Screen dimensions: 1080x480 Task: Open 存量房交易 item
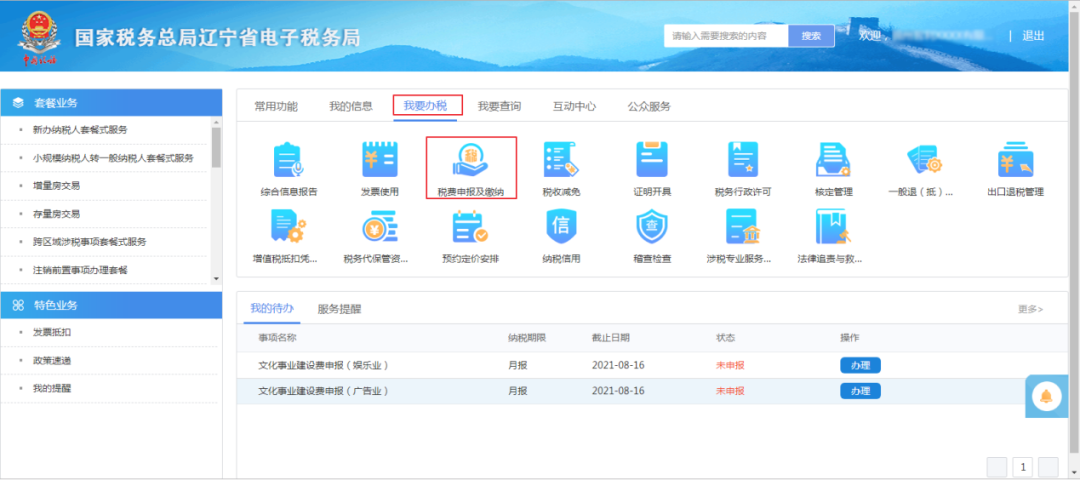click(x=56, y=214)
